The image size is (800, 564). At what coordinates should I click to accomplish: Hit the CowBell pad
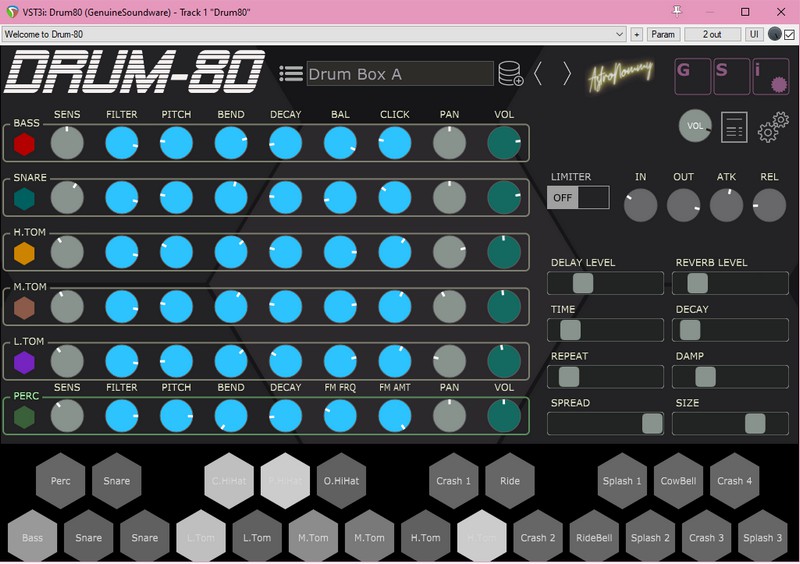tap(678, 481)
